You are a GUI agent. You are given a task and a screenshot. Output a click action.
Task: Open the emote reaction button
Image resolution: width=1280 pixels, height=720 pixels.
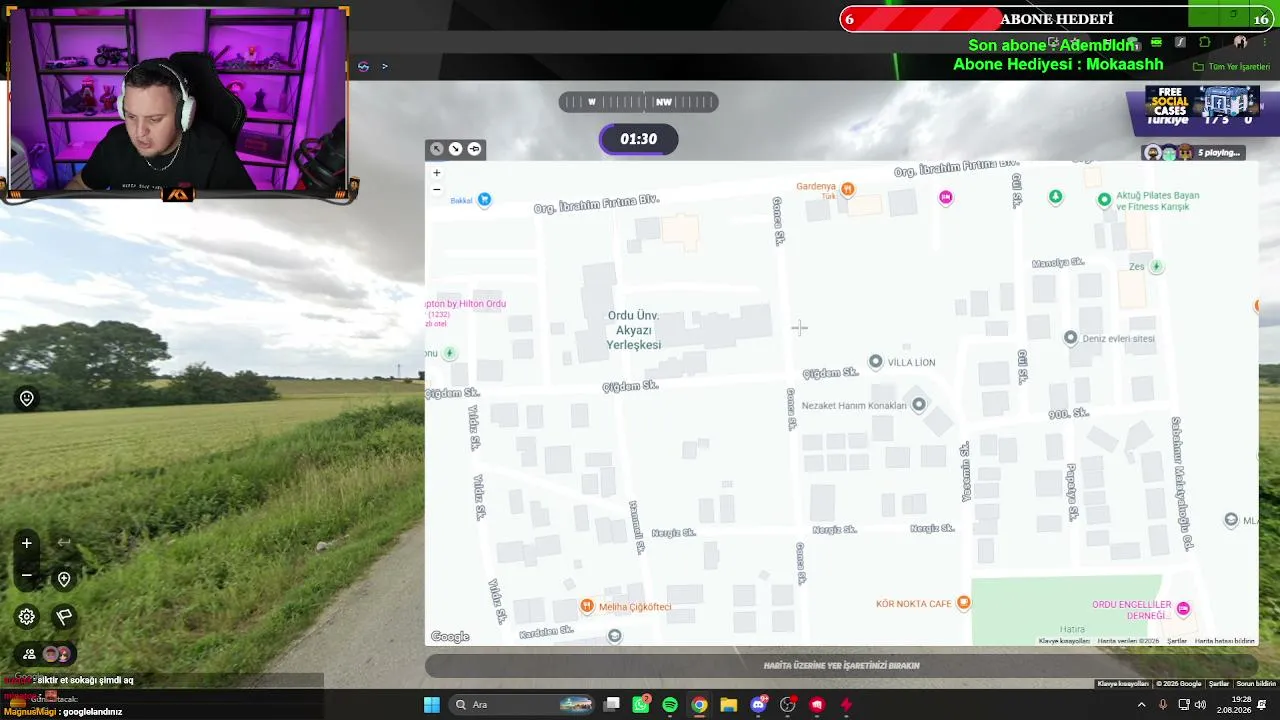[x=27, y=398]
